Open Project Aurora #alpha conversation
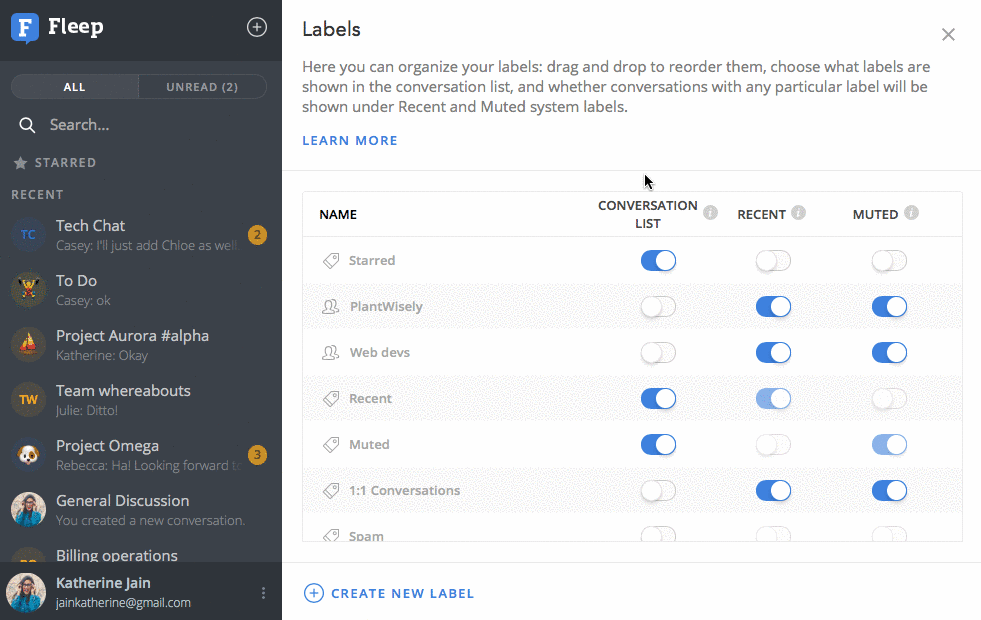The height and width of the screenshot is (620, 981). point(141,345)
